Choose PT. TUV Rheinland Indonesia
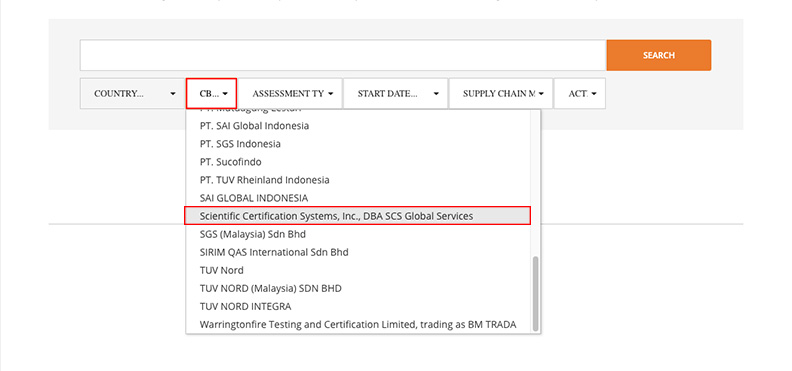The height and width of the screenshot is (371, 792). click(359, 180)
